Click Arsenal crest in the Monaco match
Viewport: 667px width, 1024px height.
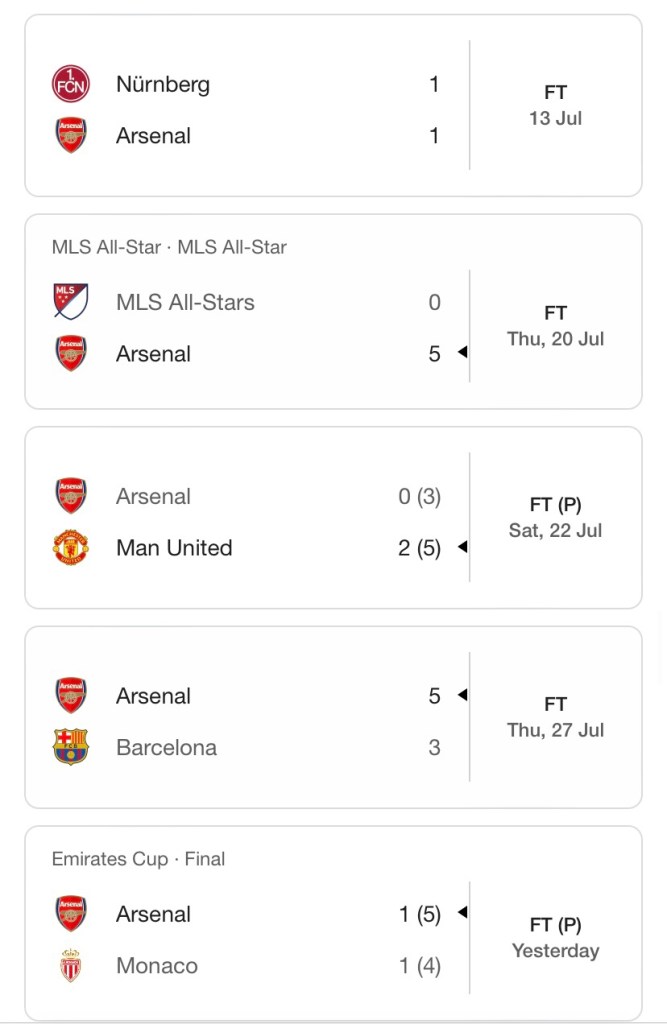(x=70, y=914)
